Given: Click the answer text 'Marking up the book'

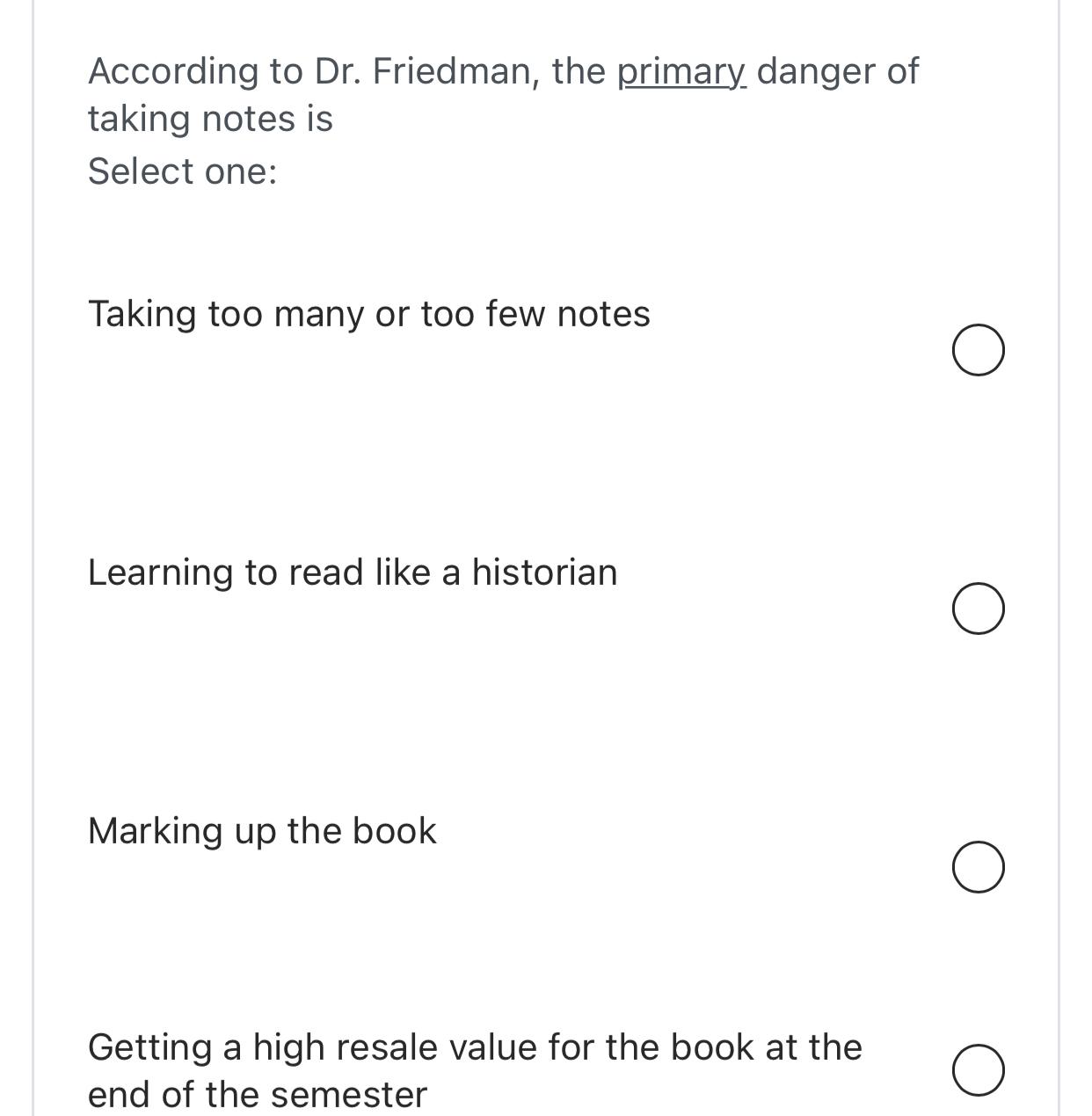Looking at the screenshot, I should [262, 830].
